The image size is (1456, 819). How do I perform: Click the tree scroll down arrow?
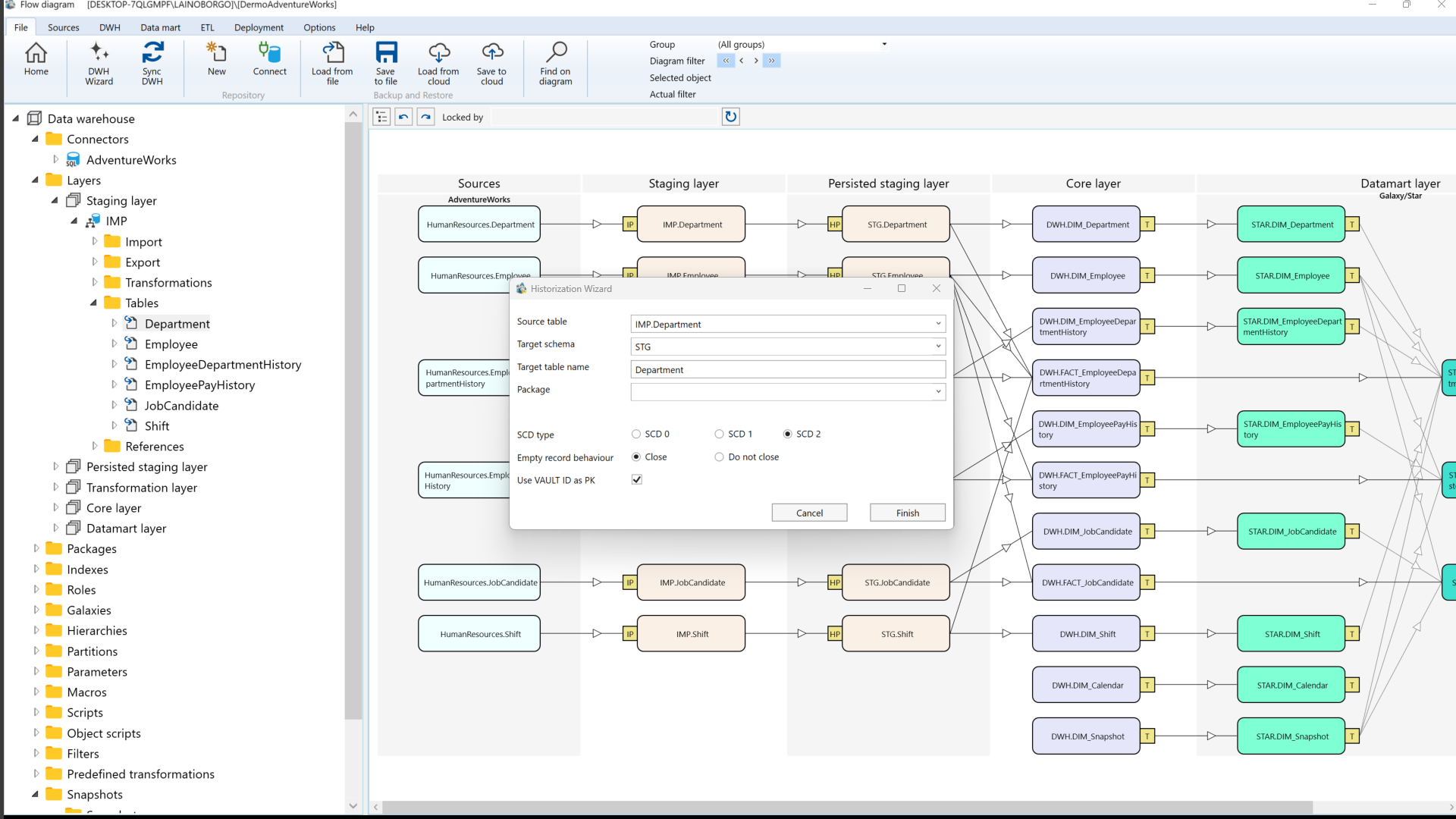[353, 805]
